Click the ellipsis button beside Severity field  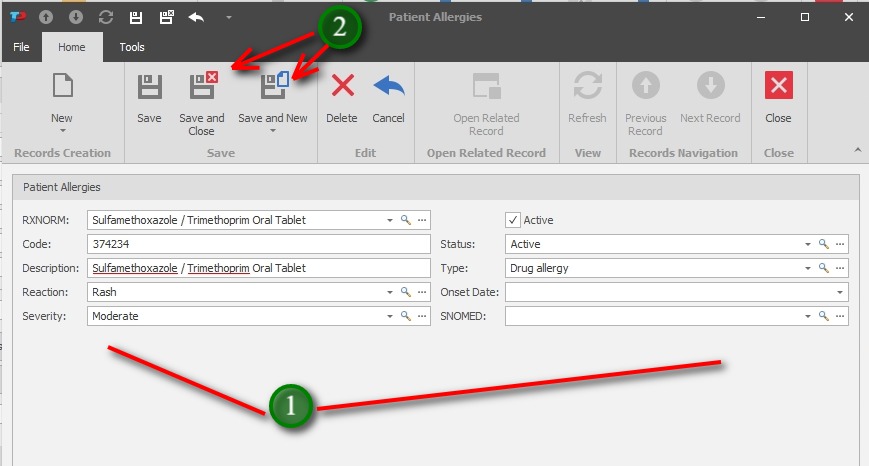click(x=423, y=316)
